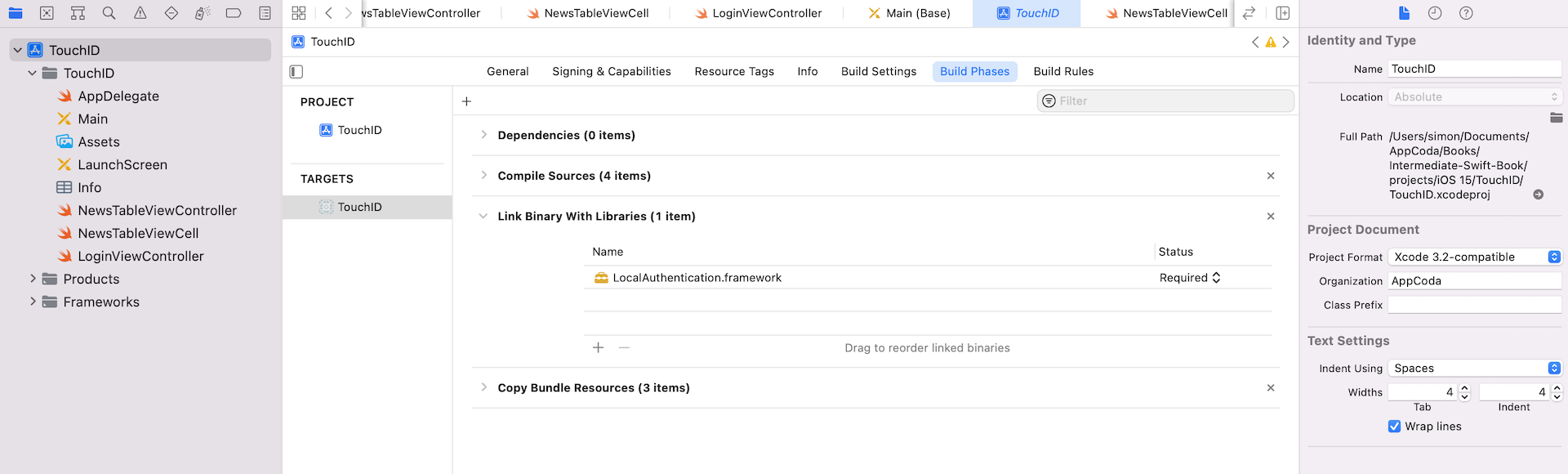The height and width of the screenshot is (474, 1568).
Task: Open the Required status popup for LocalAuthentication
Action: tap(1190, 278)
